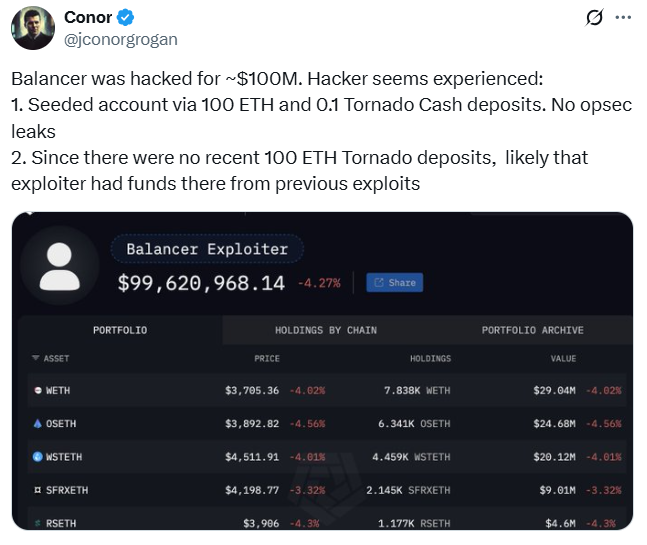The width and height of the screenshot is (647, 545).
Task: Open the three-dot more options menu
Action: (623, 18)
